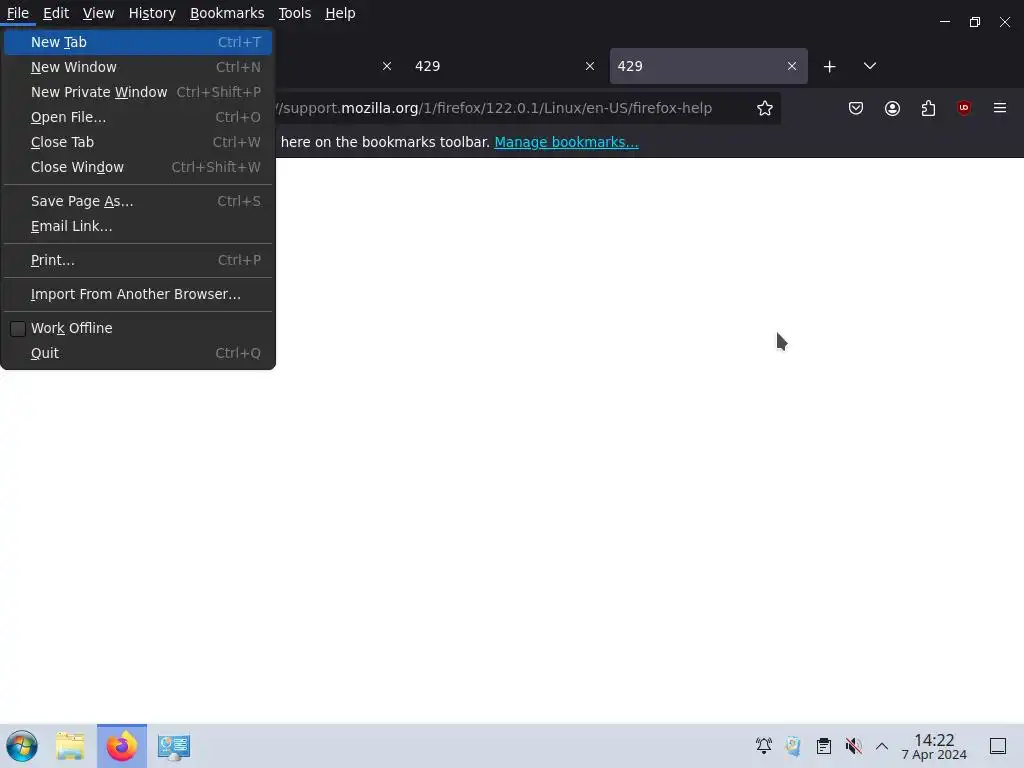Select the rightmost active 429 tab
The image size is (1024, 768).
pos(709,66)
